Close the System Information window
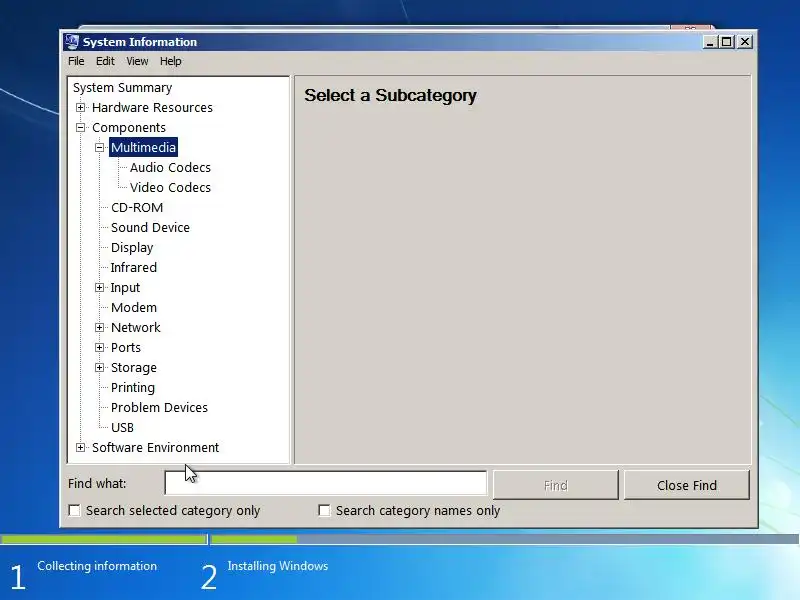800x600 pixels. coord(745,42)
